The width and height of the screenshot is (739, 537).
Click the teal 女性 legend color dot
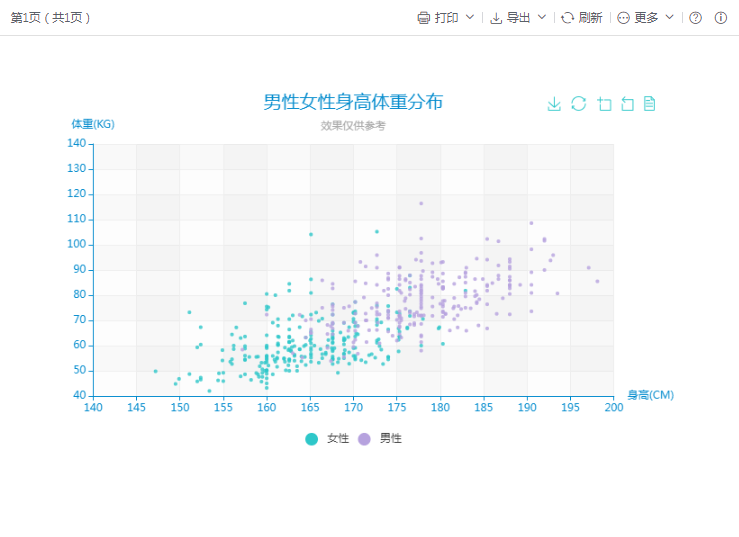pyautogui.click(x=312, y=439)
